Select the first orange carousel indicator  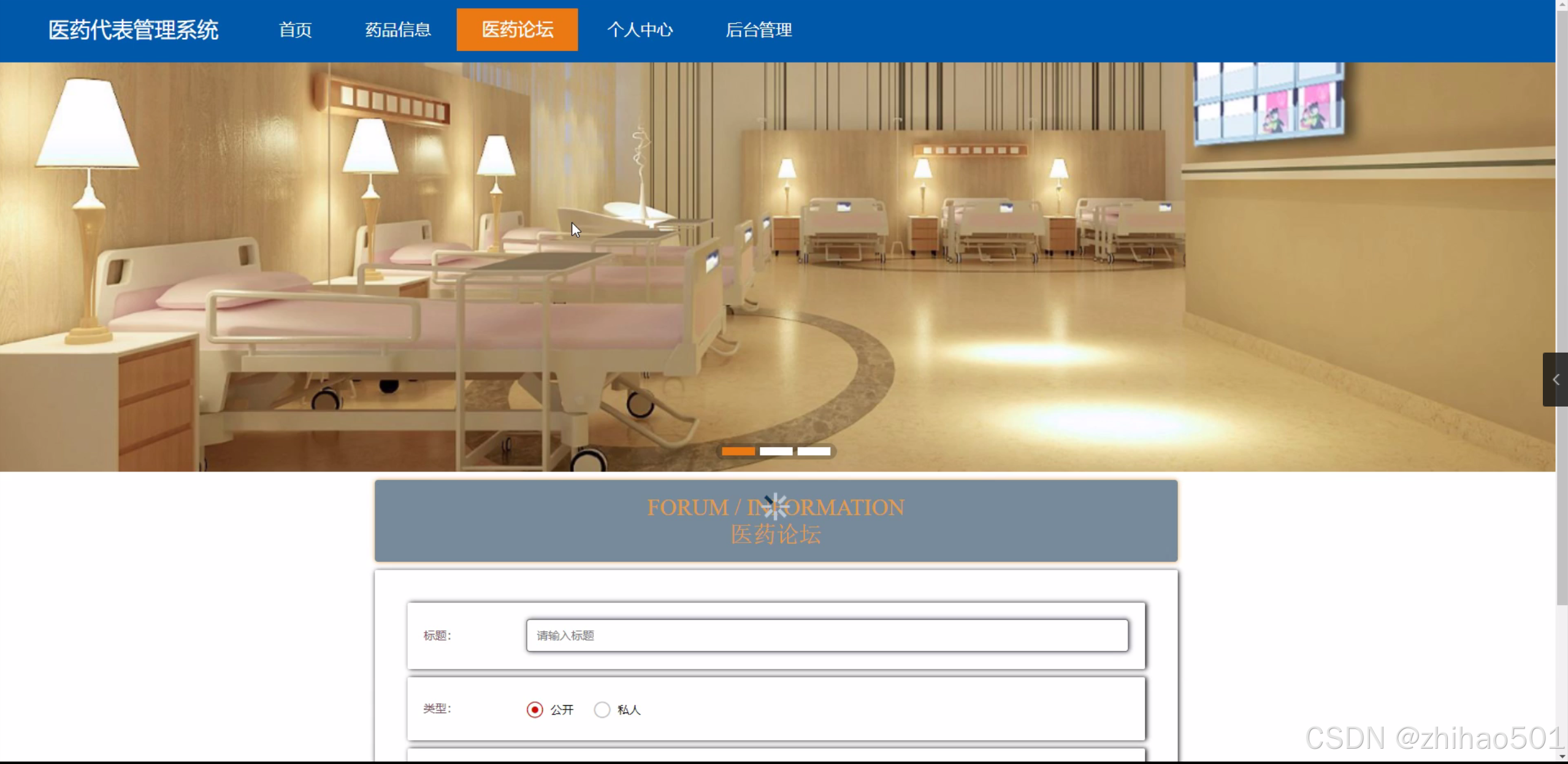tap(738, 451)
